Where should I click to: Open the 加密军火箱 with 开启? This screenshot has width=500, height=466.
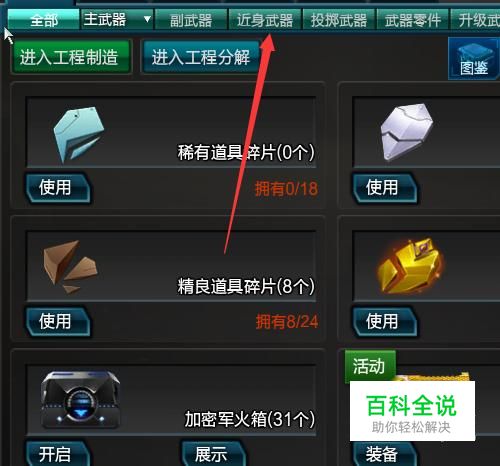[58, 453]
